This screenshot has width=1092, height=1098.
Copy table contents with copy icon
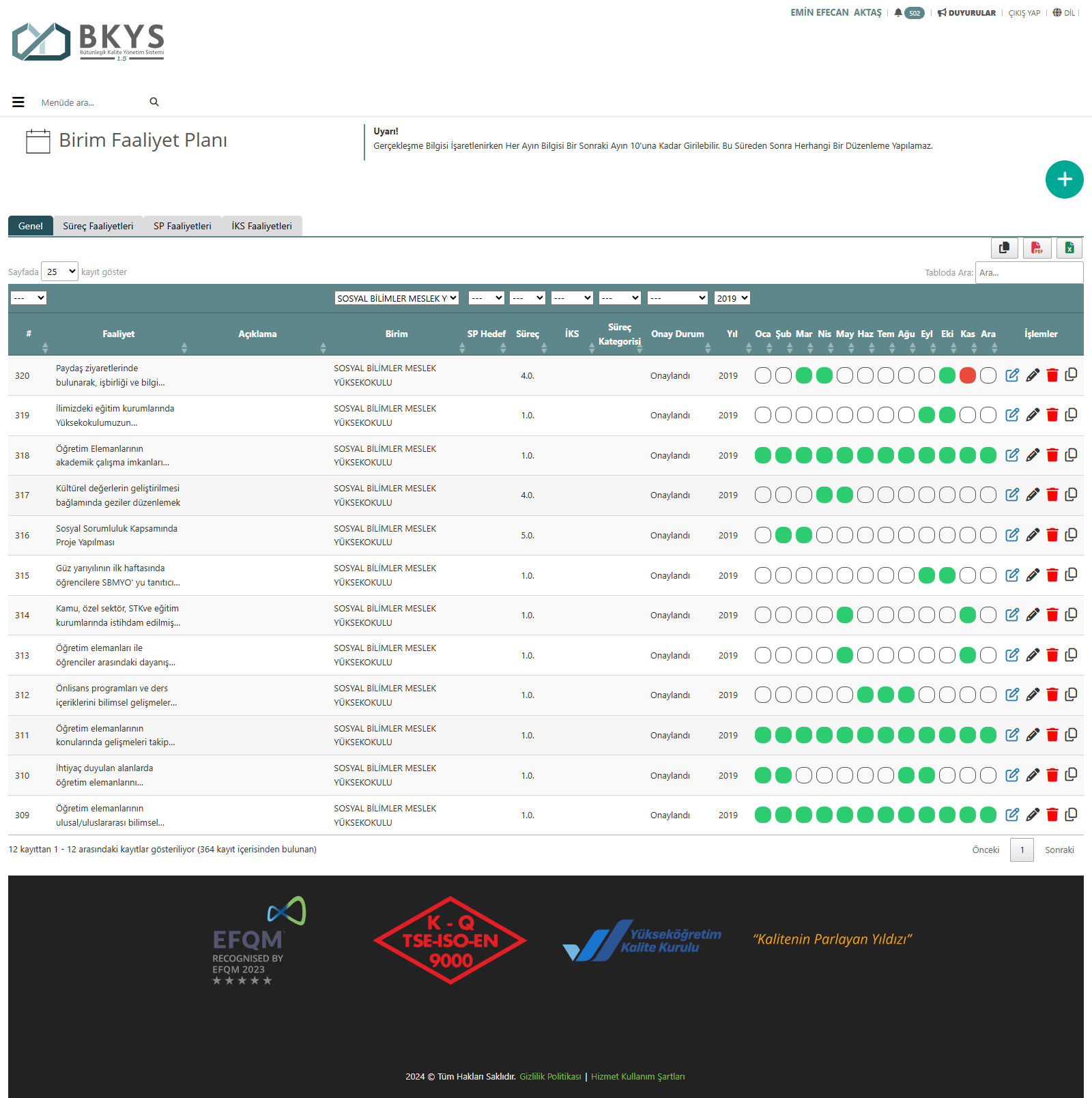tap(1004, 248)
